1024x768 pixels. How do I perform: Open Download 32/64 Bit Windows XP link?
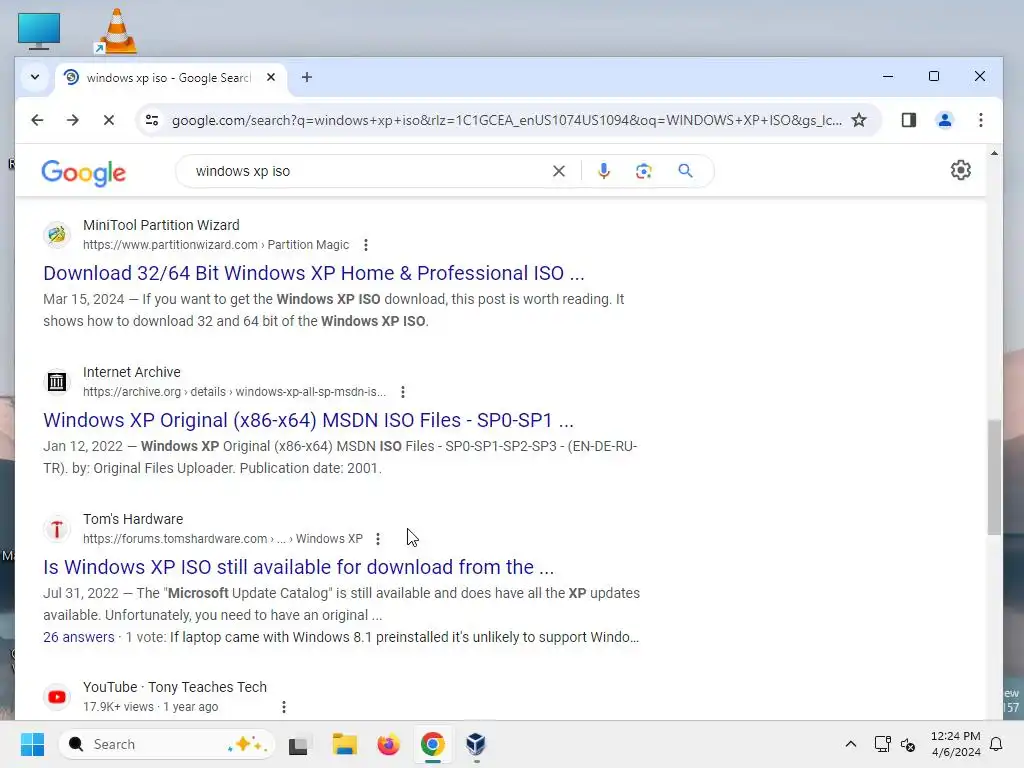coord(313,273)
